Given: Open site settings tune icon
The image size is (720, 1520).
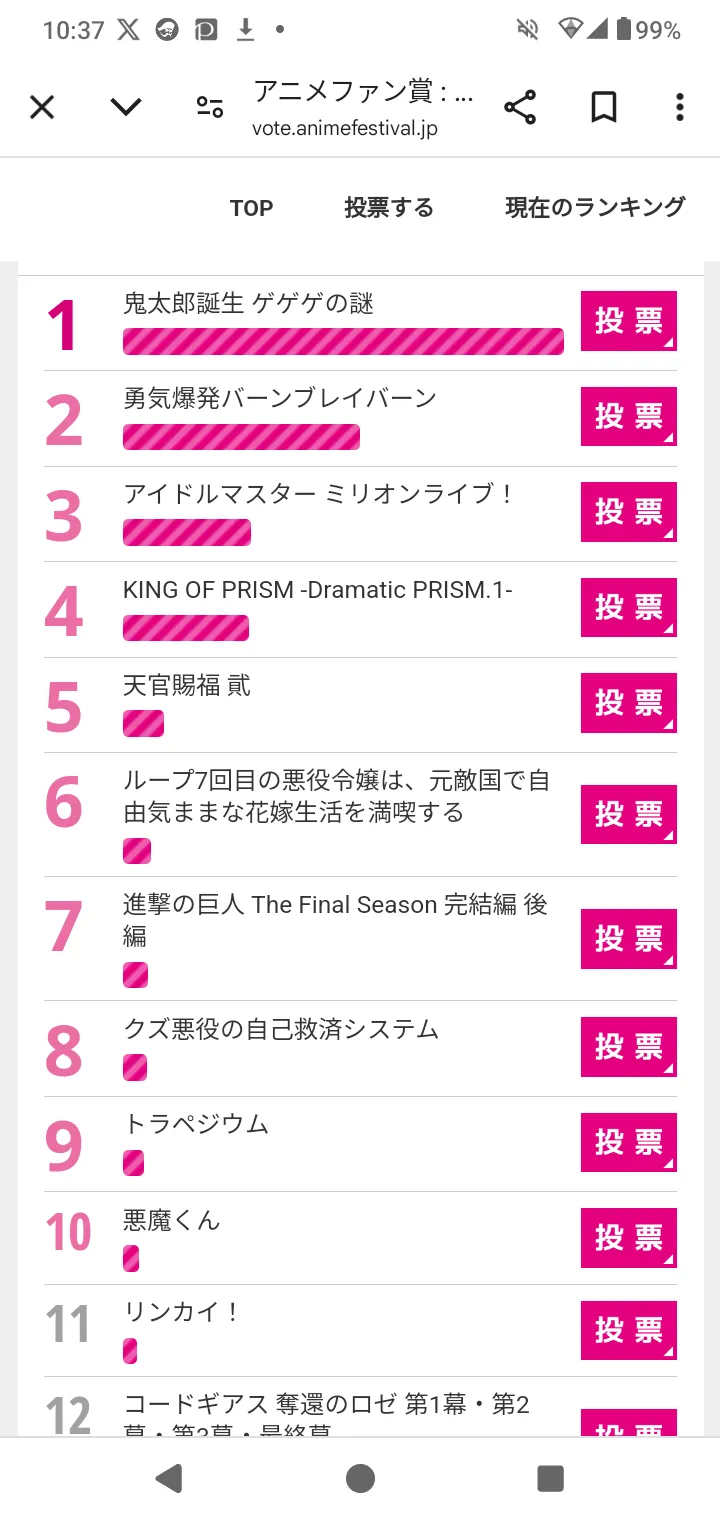Looking at the screenshot, I should 210,107.
